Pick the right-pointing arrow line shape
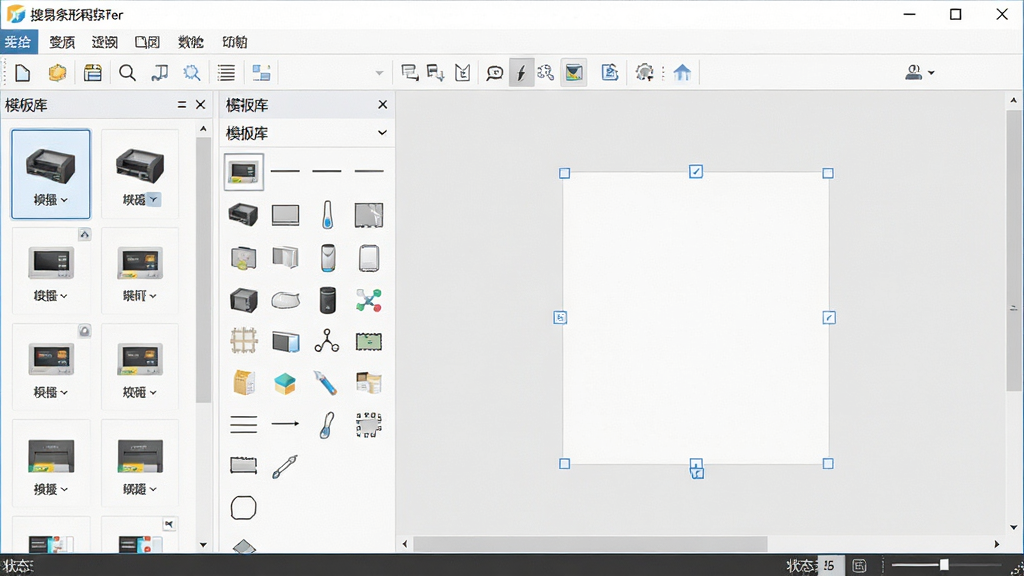 [285, 424]
